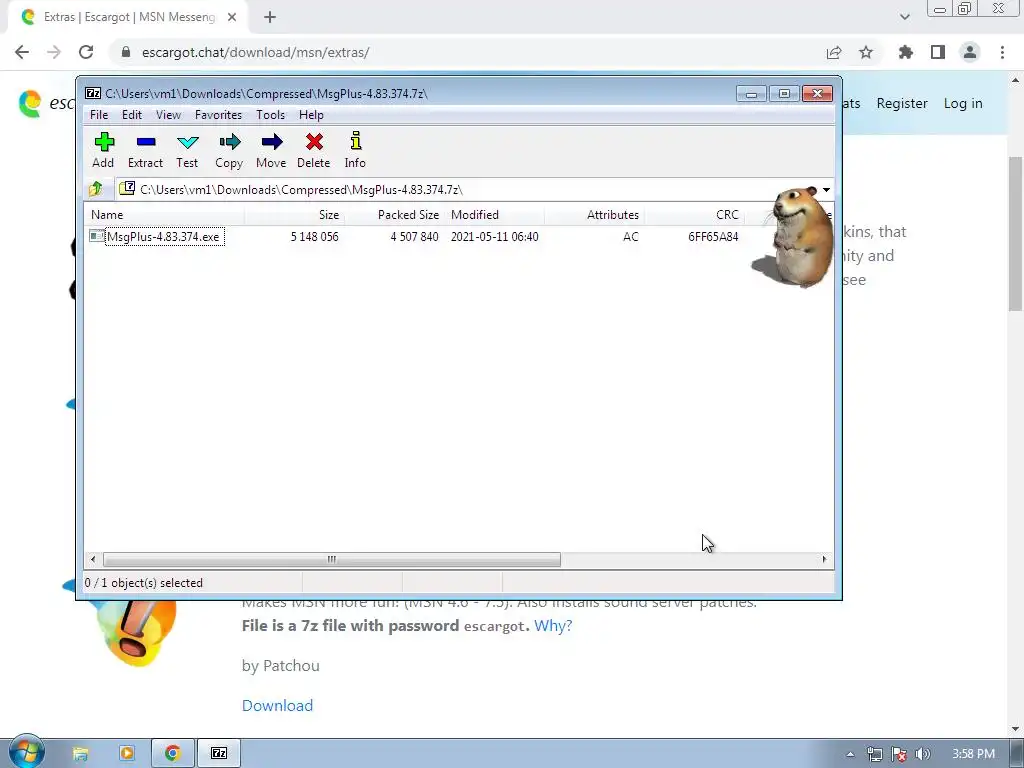This screenshot has height=768, width=1024.
Task: Click the volume speaker tray icon
Action: coord(923,754)
